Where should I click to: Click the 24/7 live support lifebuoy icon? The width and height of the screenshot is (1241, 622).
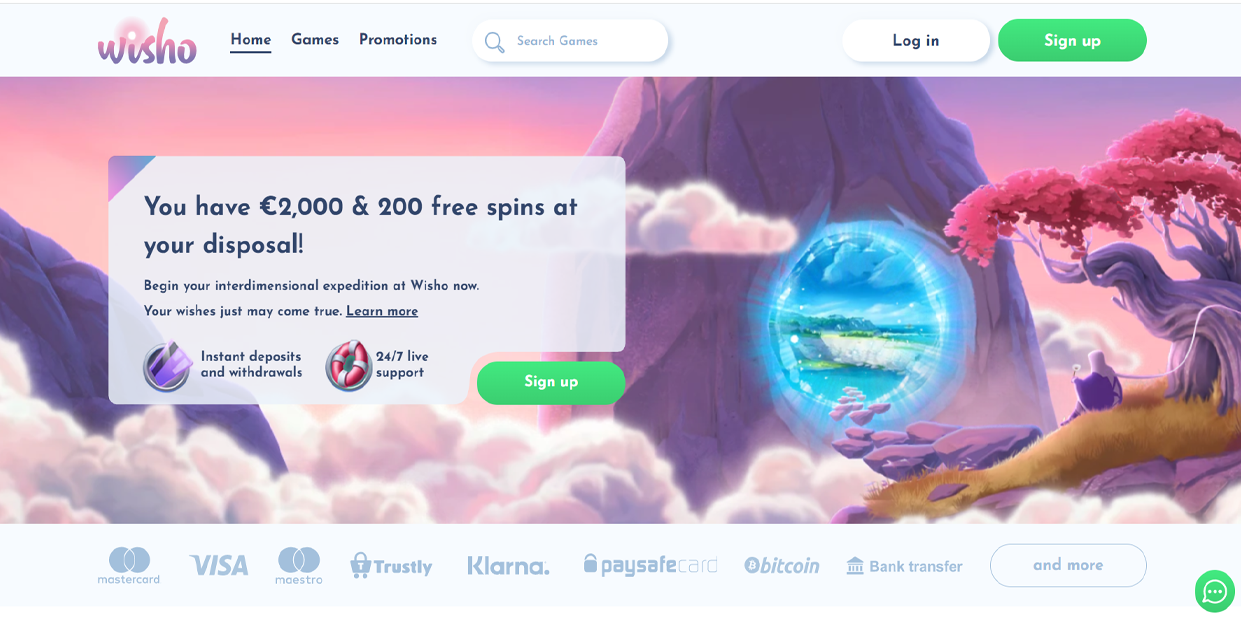(349, 366)
